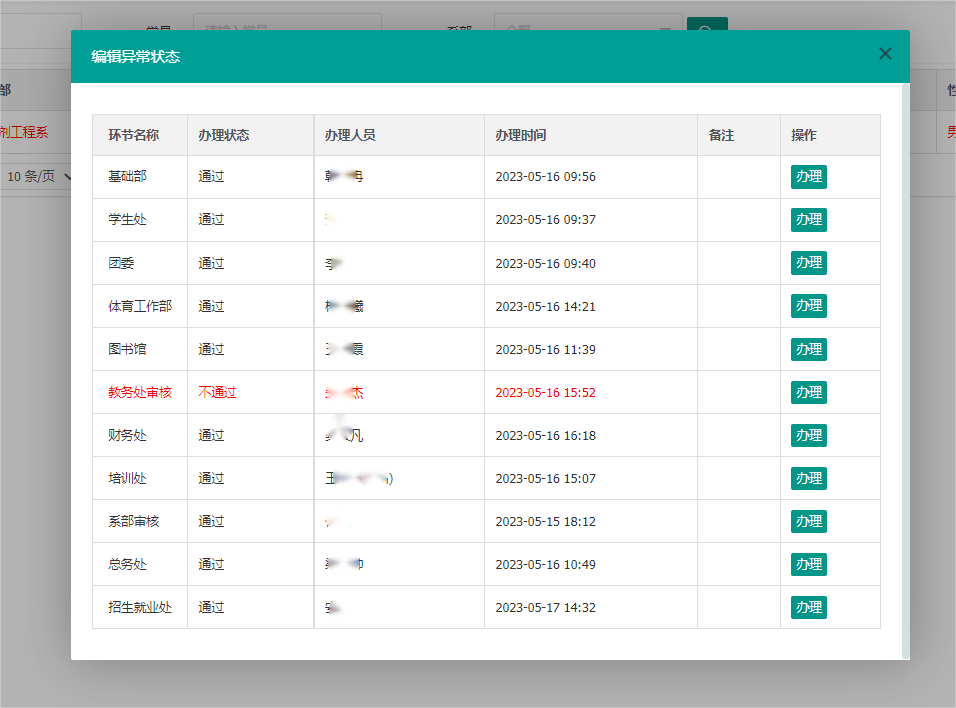Viewport: 956px width, 708px height.
Task: Click 办理 button for 学生处 row
Action: coord(808,220)
